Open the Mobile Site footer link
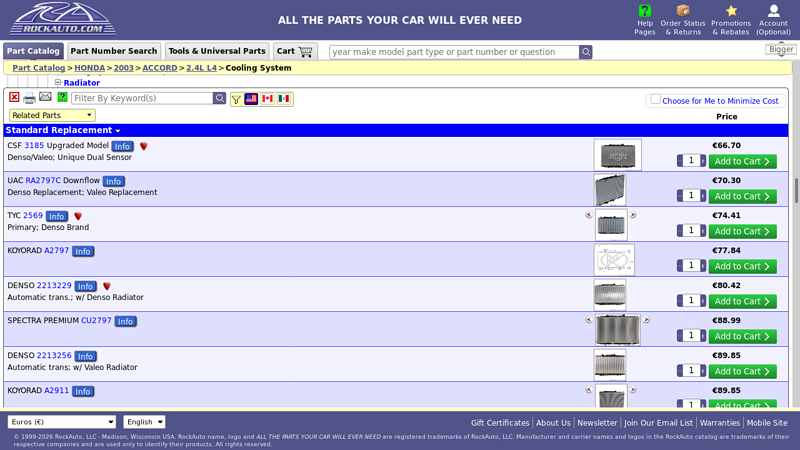 767,423
